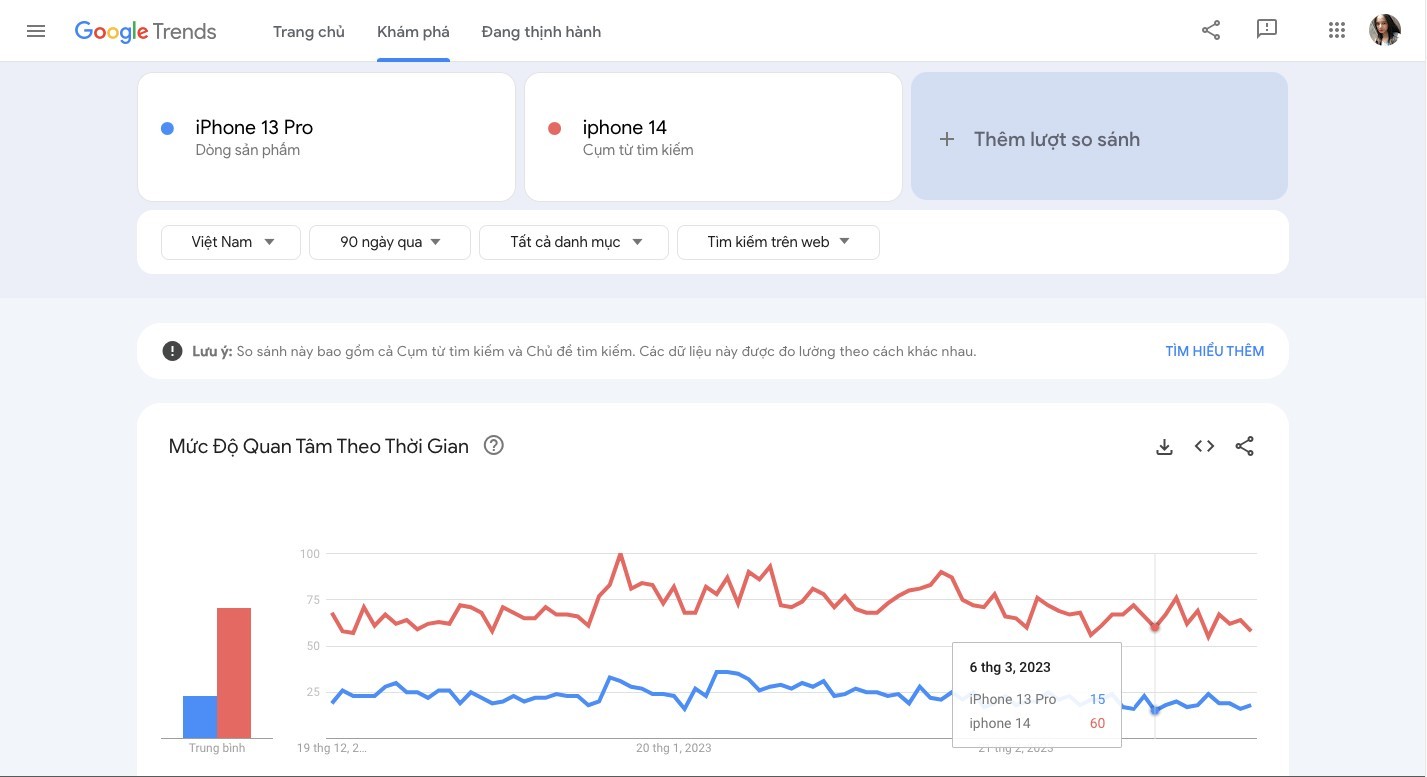Add a comparison with Thêm lượt so sánh

coord(1099,136)
